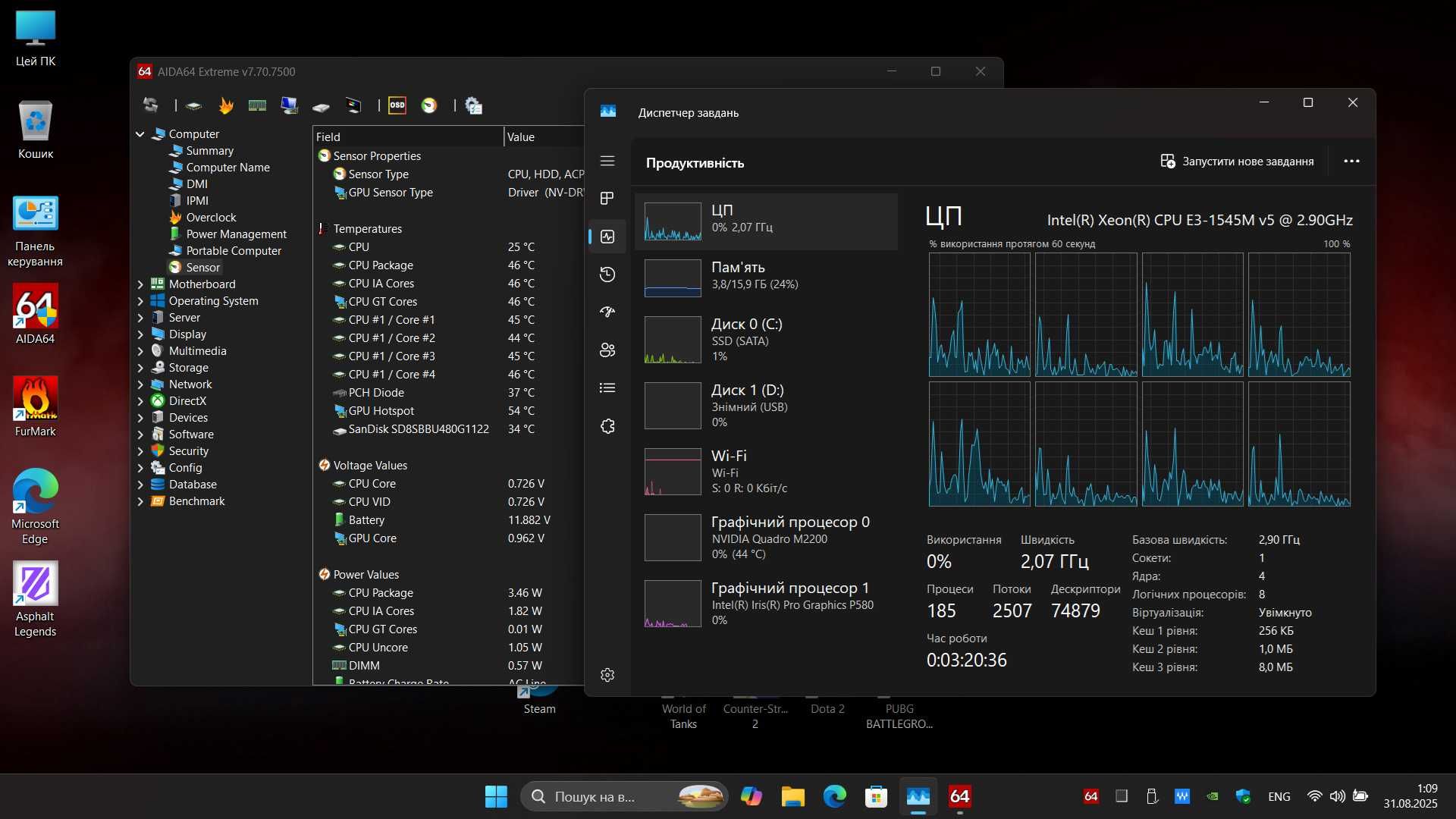This screenshot has height=819, width=1456.
Task: Open Task Manager settings gear icon
Action: [607, 675]
